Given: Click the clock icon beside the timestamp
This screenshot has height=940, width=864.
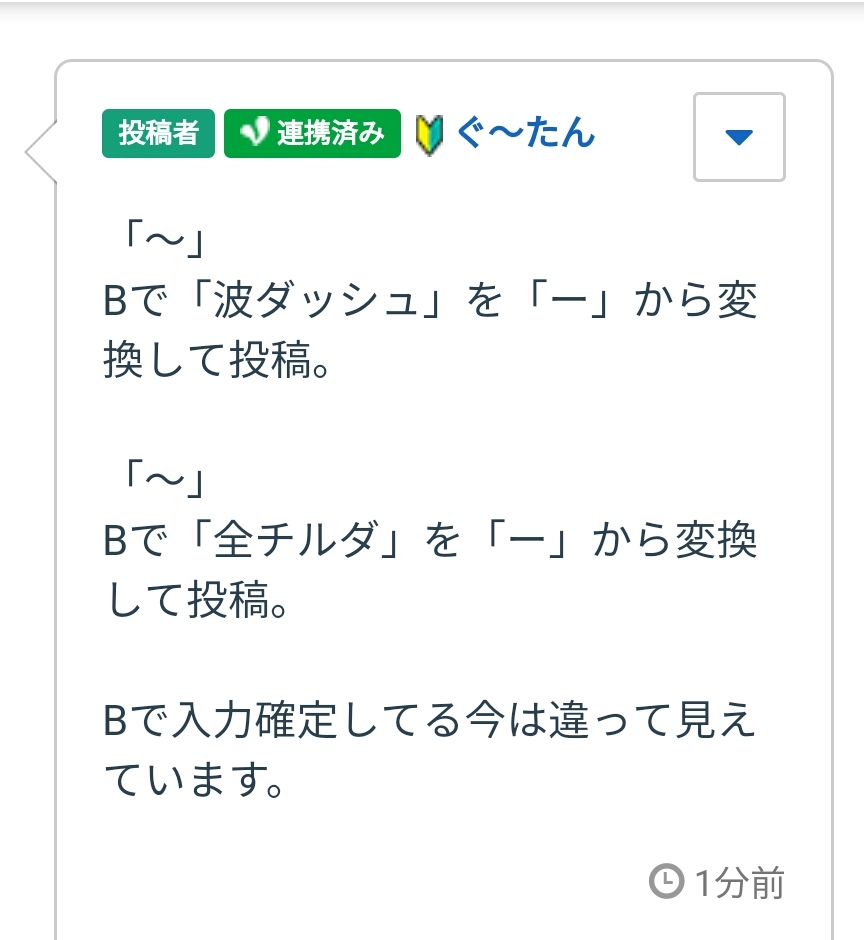Looking at the screenshot, I should [665, 881].
